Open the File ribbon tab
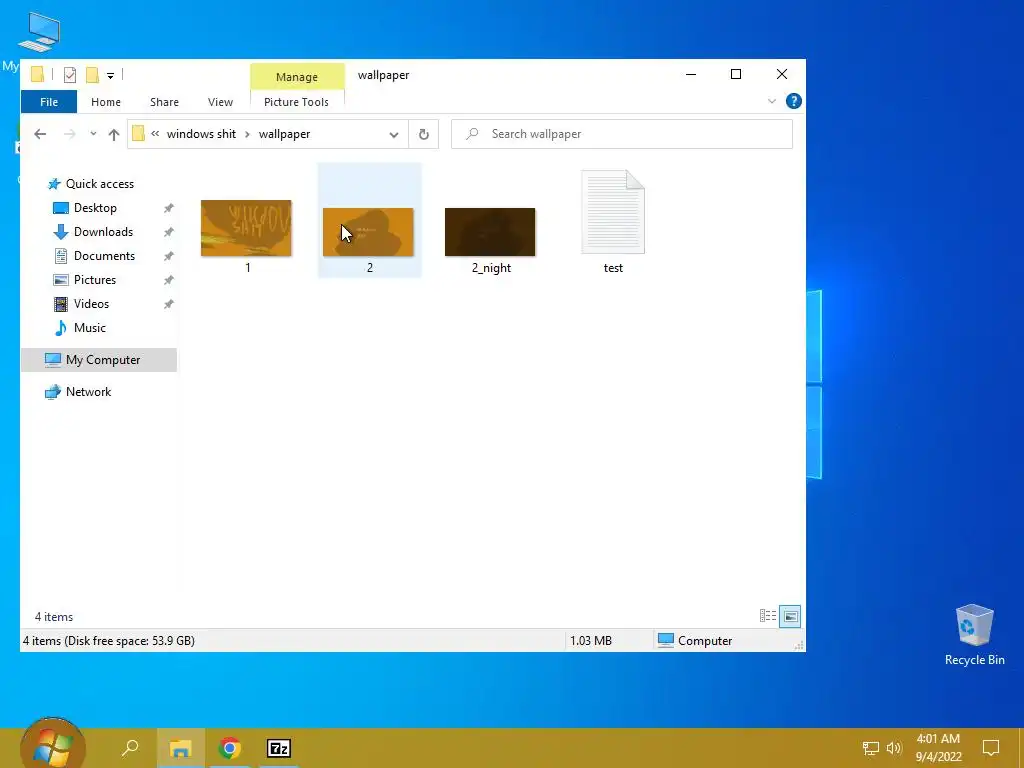The width and height of the screenshot is (1024, 768). [x=49, y=102]
